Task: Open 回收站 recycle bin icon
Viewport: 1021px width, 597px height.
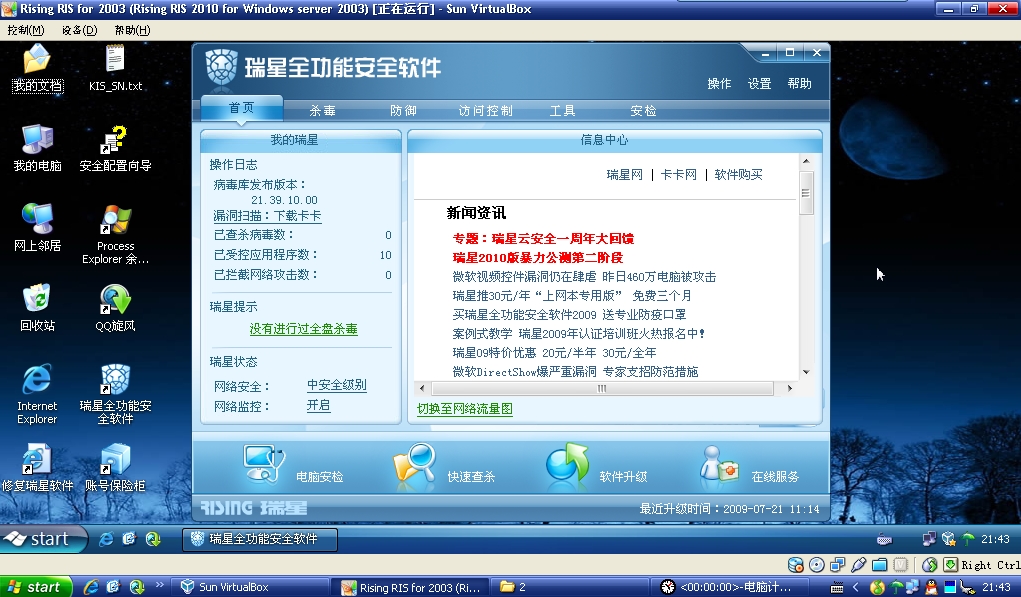Action: tap(37, 308)
